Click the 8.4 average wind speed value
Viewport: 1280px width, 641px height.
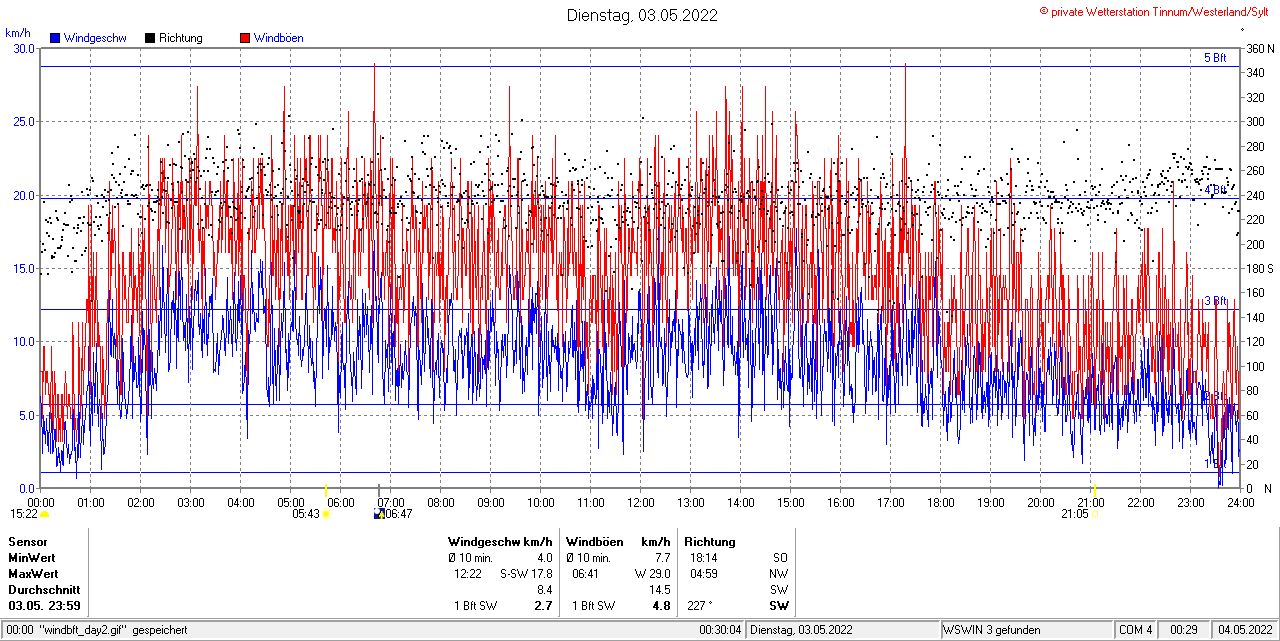click(545, 589)
